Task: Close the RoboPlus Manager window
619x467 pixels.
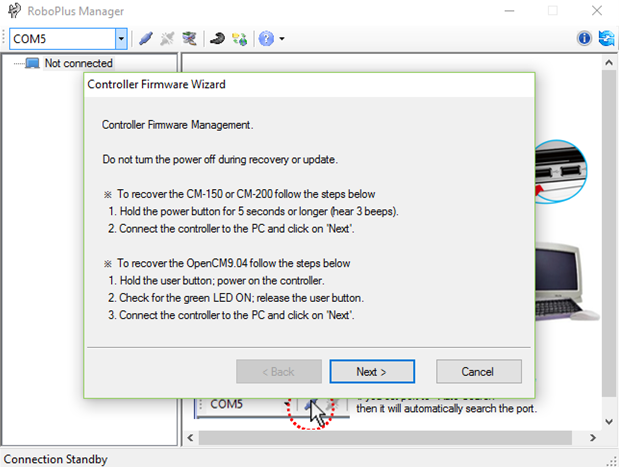Action: [x=597, y=11]
